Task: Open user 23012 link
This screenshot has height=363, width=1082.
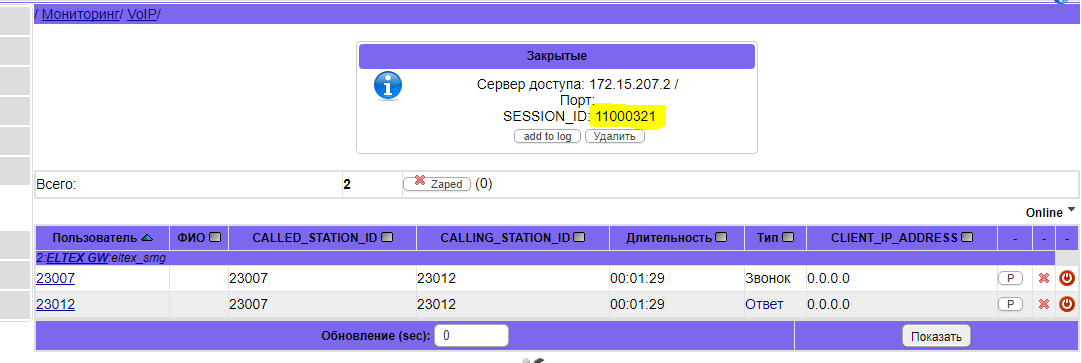Action: (55, 304)
